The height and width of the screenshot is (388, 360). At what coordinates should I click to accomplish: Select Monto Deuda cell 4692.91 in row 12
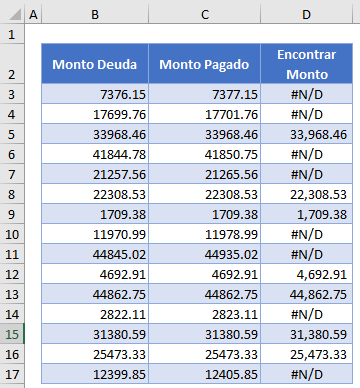click(x=95, y=274)
